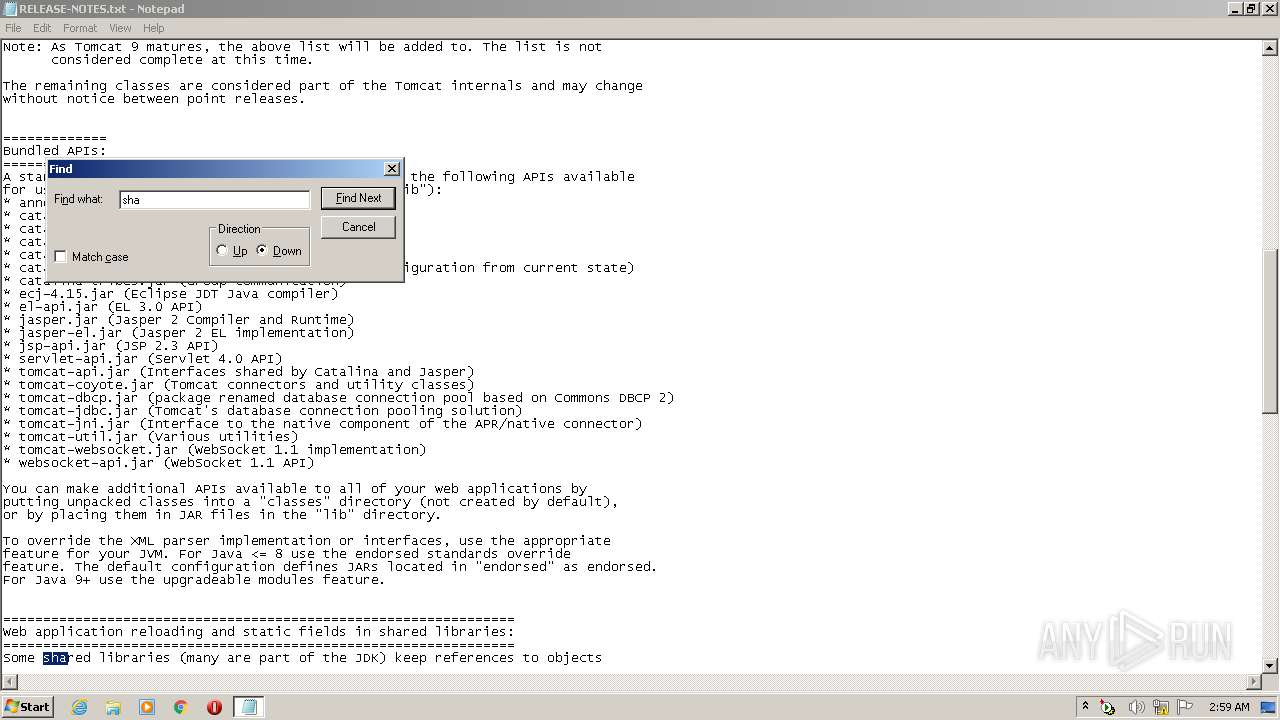Open the Opera browser taskbar icon
Viewport: 1280px width, 720px height.
[214, 707]
